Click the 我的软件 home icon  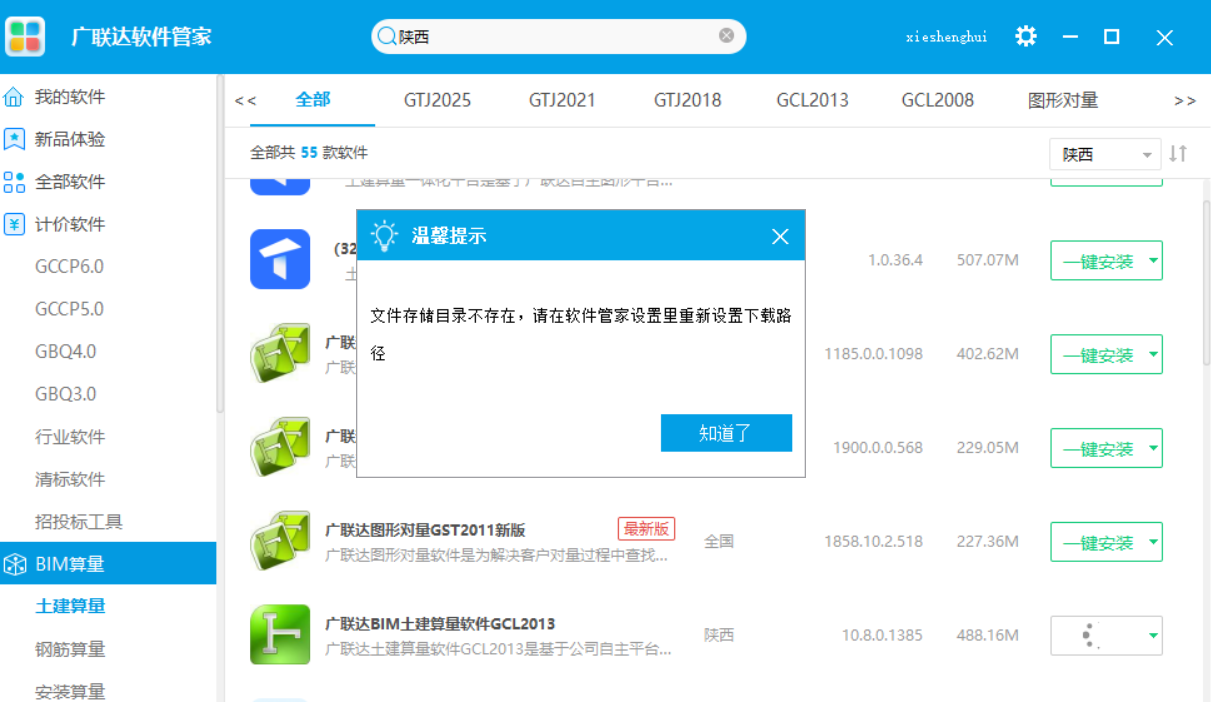click(14, 97)
